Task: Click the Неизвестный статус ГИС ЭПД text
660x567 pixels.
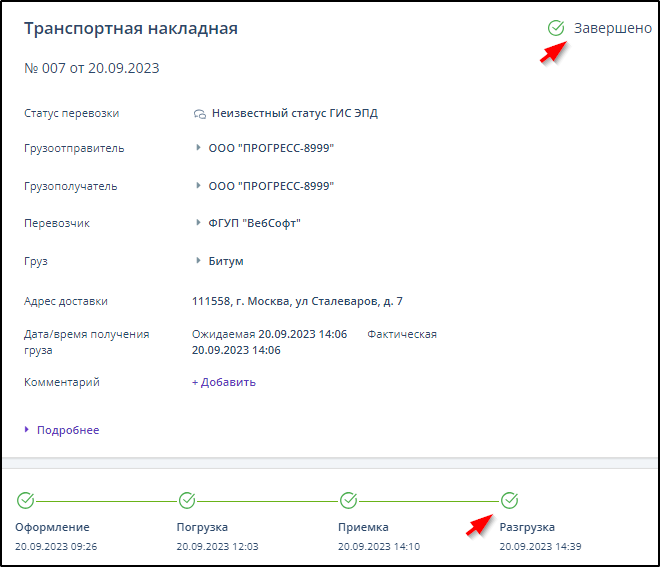Action: pos(295,114)
